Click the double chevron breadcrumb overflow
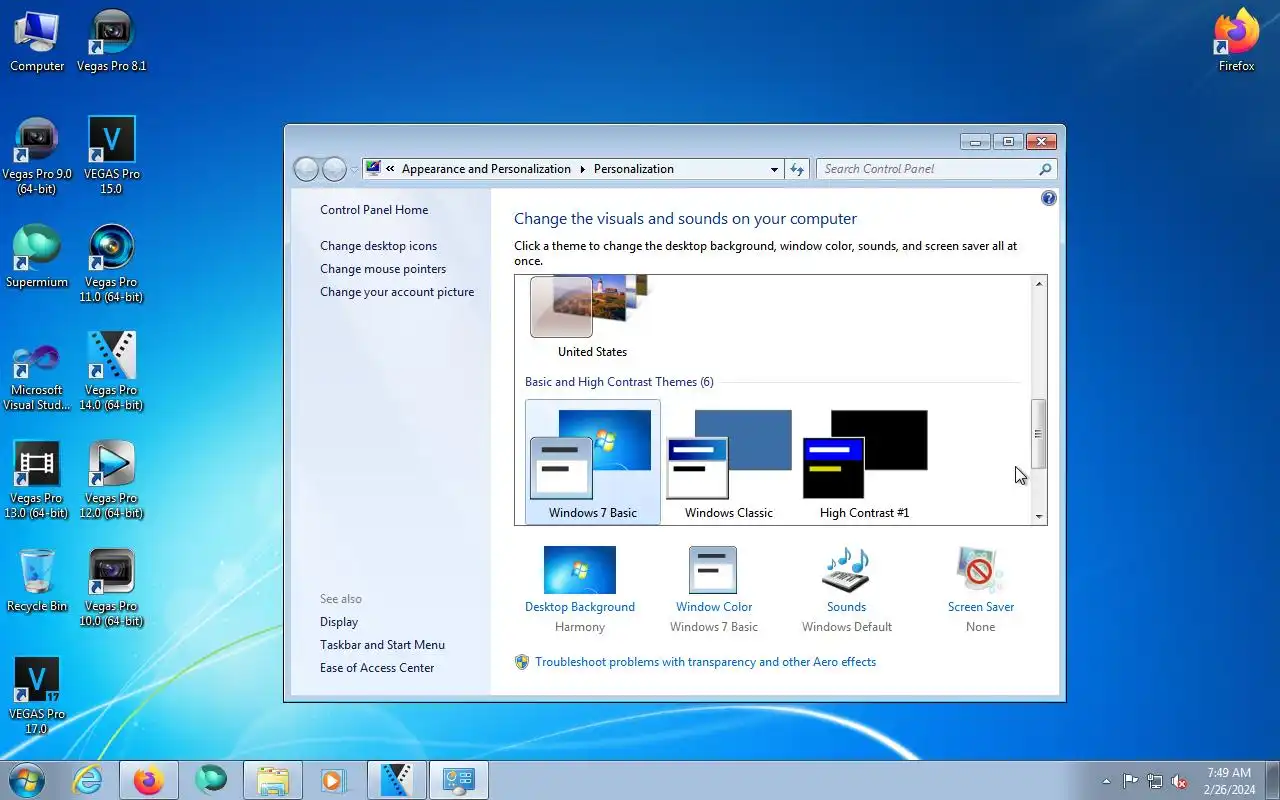 pos(390,169)
